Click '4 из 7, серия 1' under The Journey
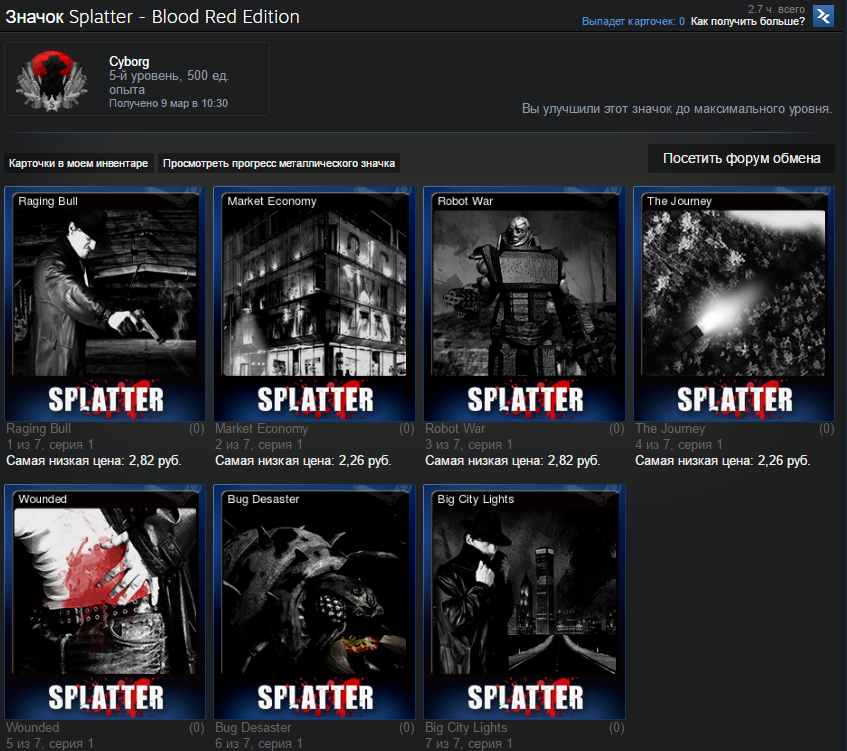Viewport: 847px width, 751px height. pos(679,445)
